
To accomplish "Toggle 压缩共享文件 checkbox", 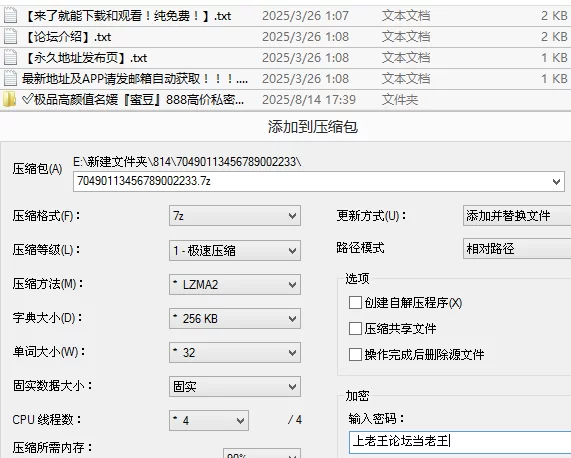I will click(355, 328).
